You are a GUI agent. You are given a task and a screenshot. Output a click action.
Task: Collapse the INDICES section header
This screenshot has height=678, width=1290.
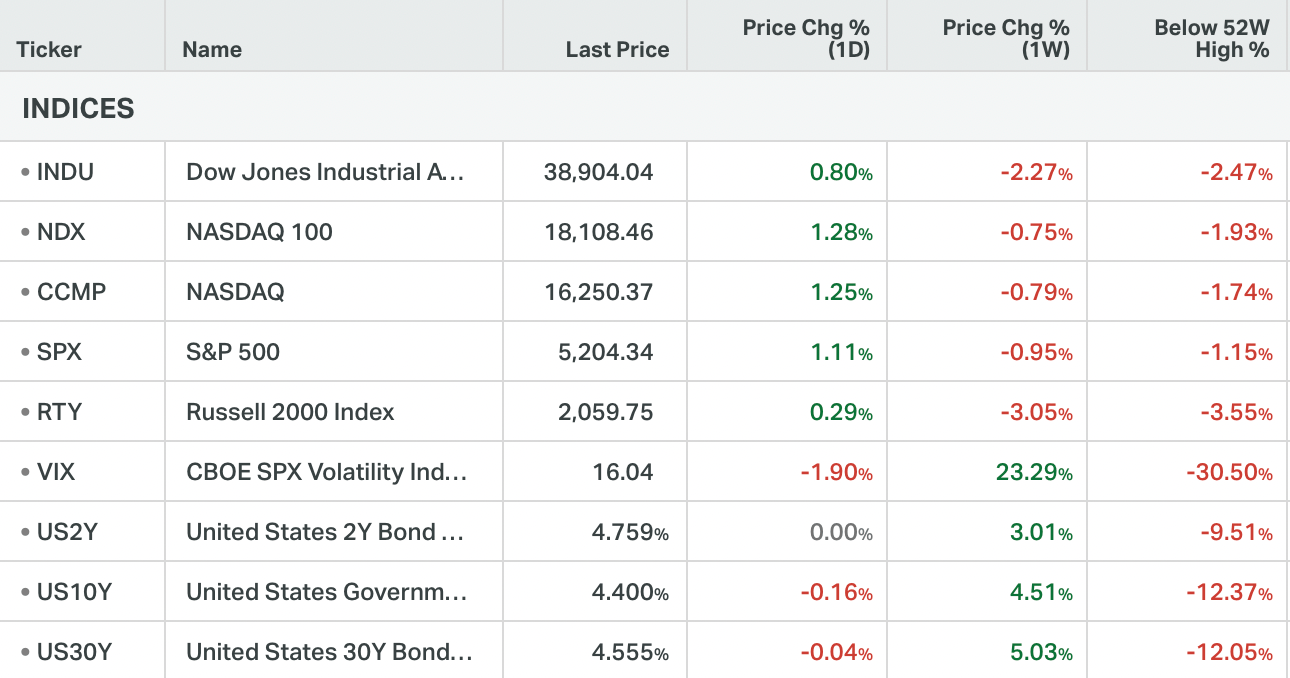click(x=78, y=108)
